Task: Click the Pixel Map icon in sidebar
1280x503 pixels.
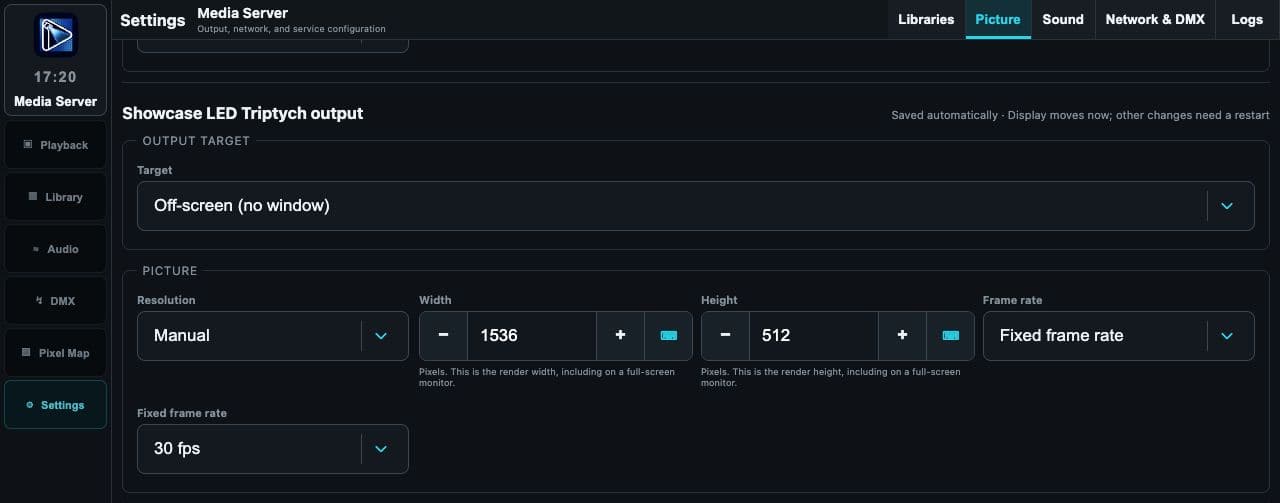Action: tap(27, 353)
